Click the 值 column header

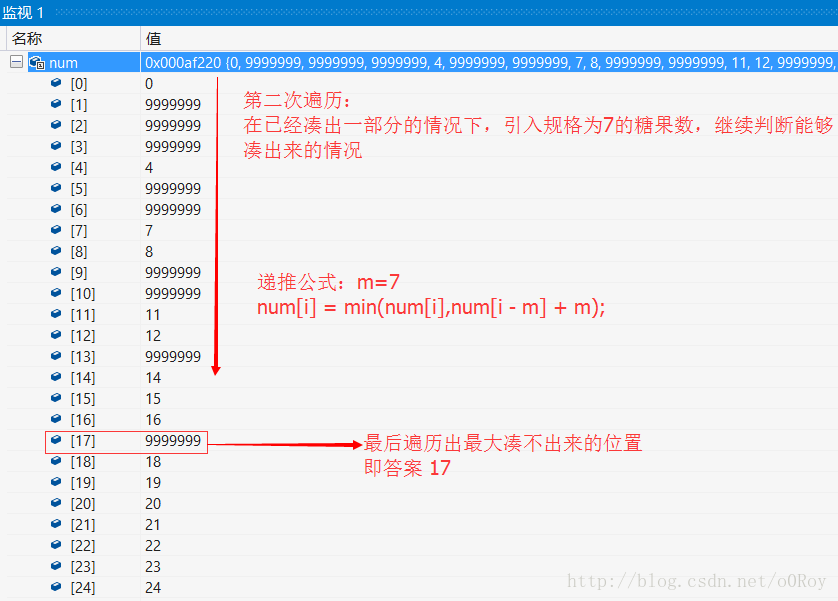coord(153,38)
